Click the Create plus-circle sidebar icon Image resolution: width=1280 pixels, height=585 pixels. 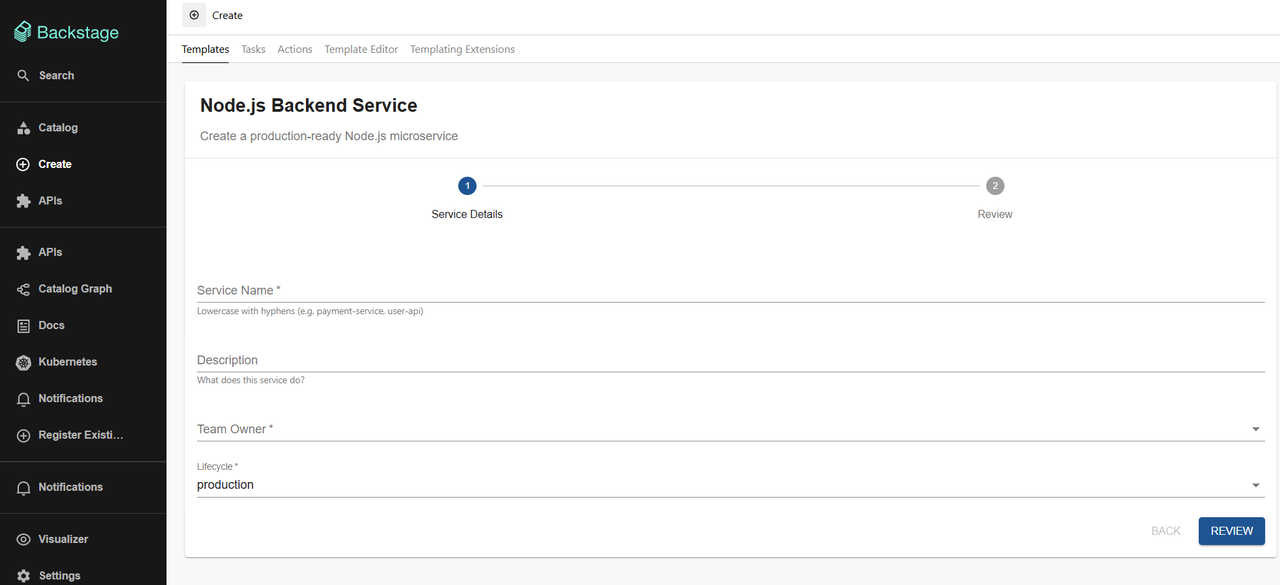click(23, 164)
